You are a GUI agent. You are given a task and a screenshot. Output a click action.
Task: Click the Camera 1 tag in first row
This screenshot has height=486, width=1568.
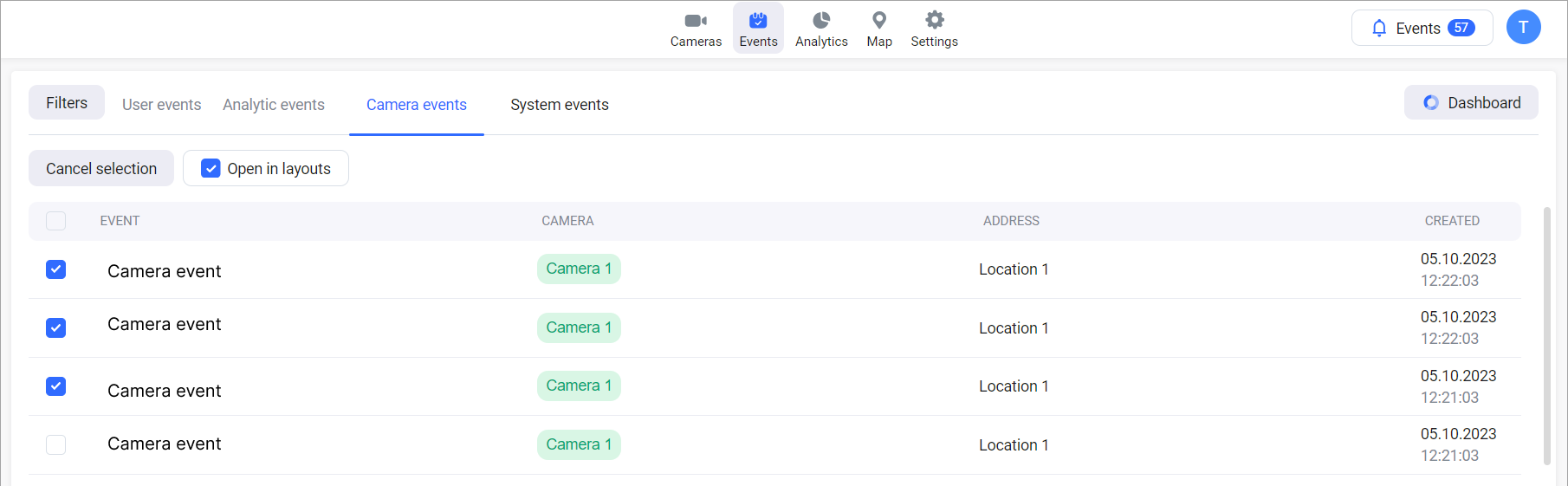point(579,269)
